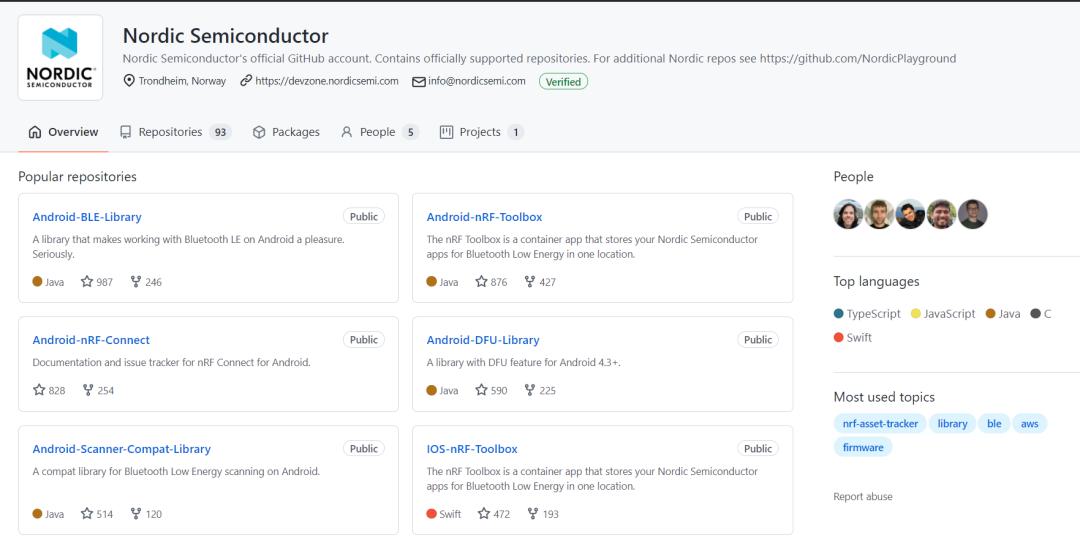Click the 987 stars count on Android-BLE-Library

coord(105,282)
